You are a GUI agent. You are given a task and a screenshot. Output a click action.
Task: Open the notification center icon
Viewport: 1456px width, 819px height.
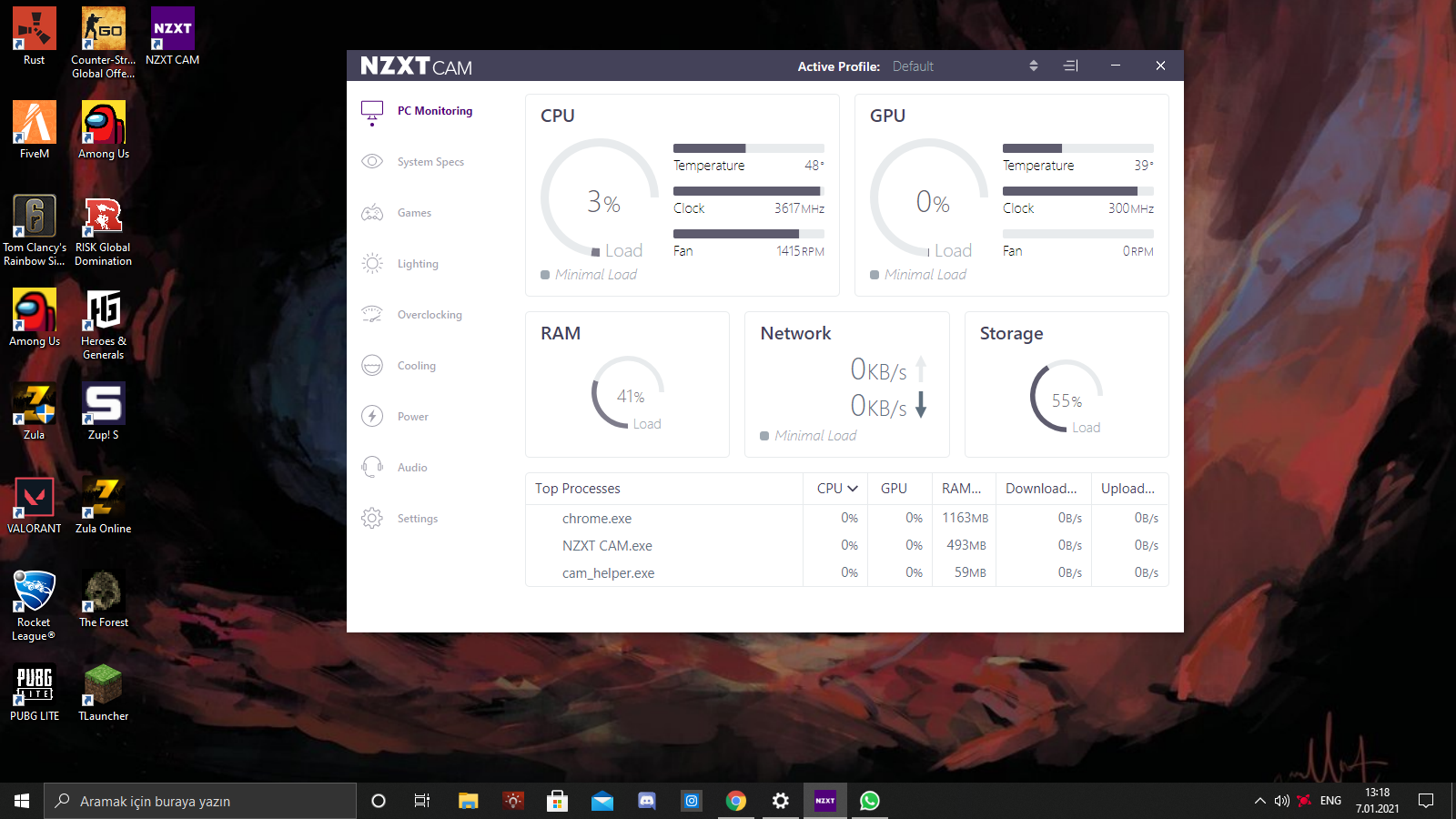point(1426,801)
